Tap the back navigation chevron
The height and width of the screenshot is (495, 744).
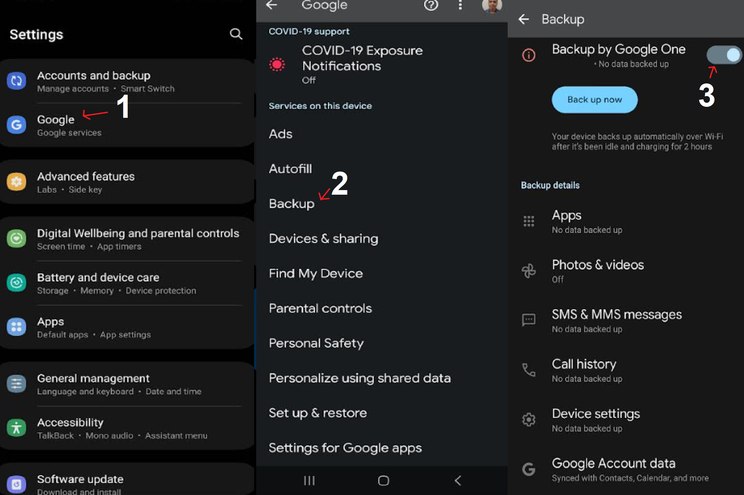click(x=457, y=481)
